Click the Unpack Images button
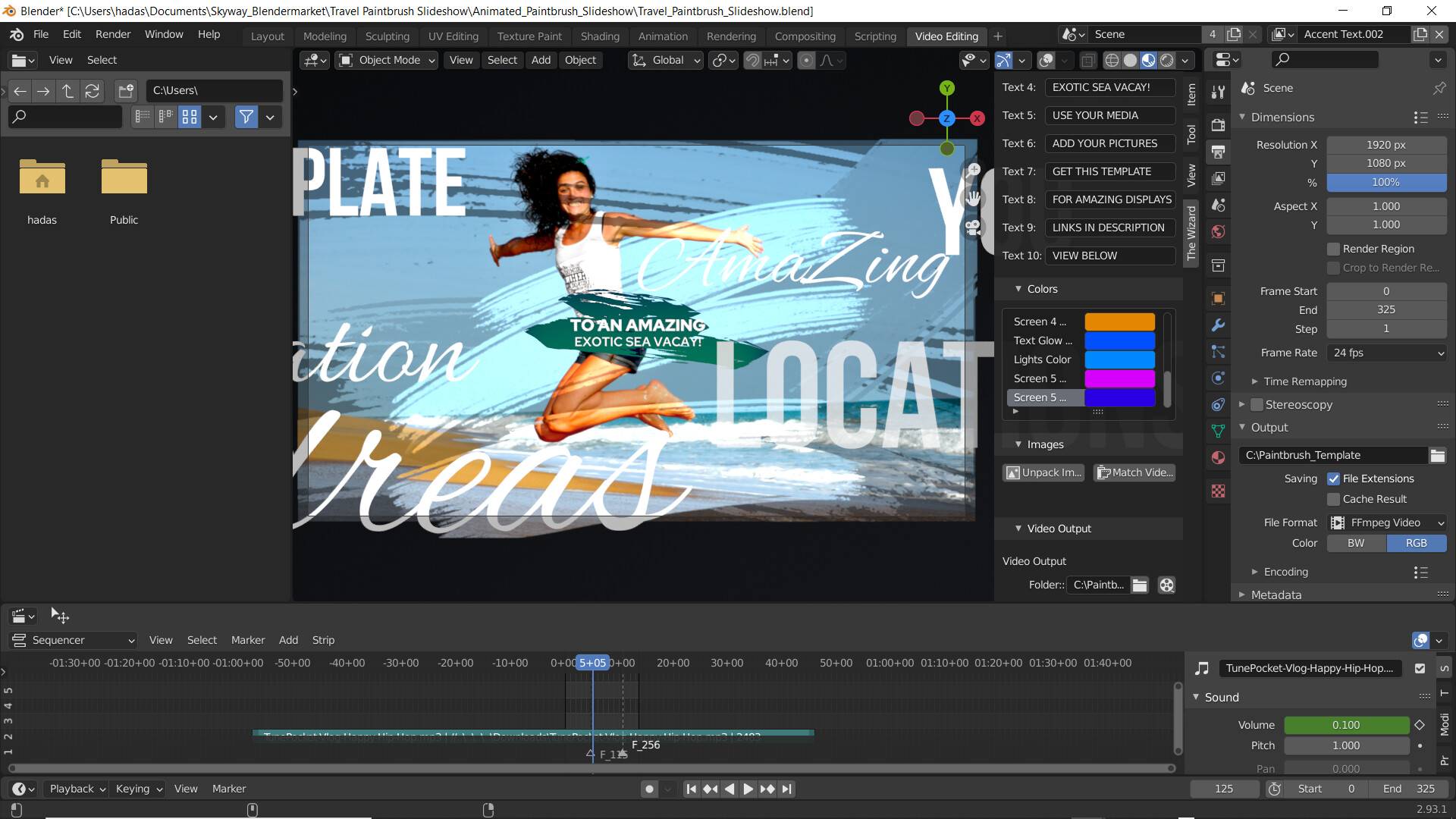This screenshot has height=819, width=1456. (x=1044, y=472)
